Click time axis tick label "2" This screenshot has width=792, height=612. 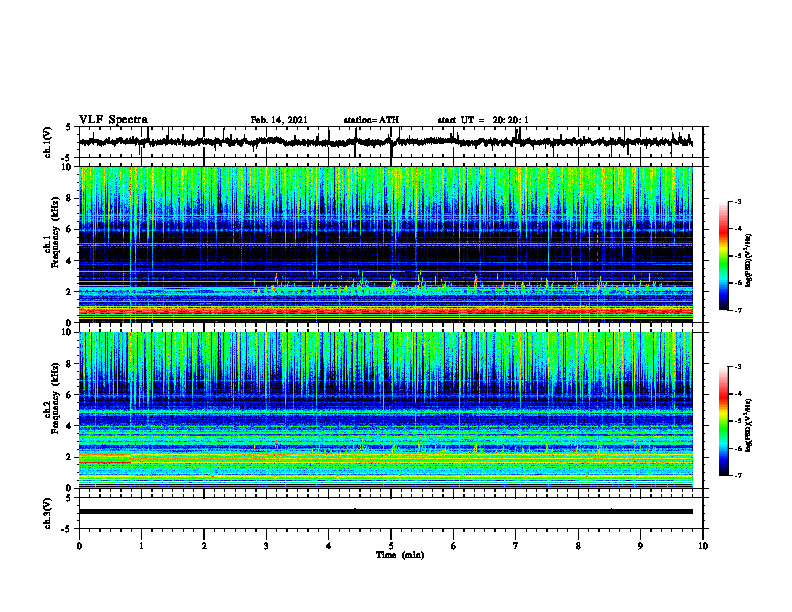[204, 546]
